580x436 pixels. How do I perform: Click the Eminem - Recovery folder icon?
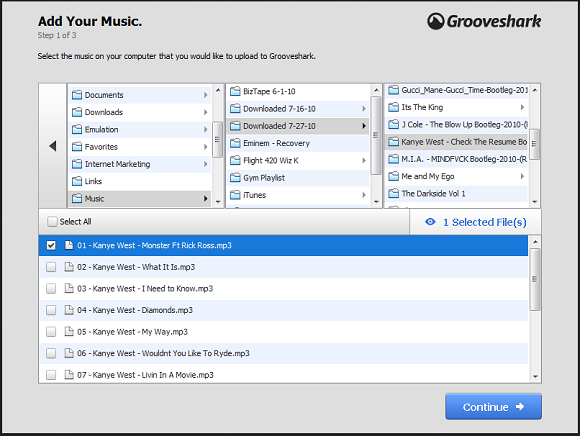[235, 143]
